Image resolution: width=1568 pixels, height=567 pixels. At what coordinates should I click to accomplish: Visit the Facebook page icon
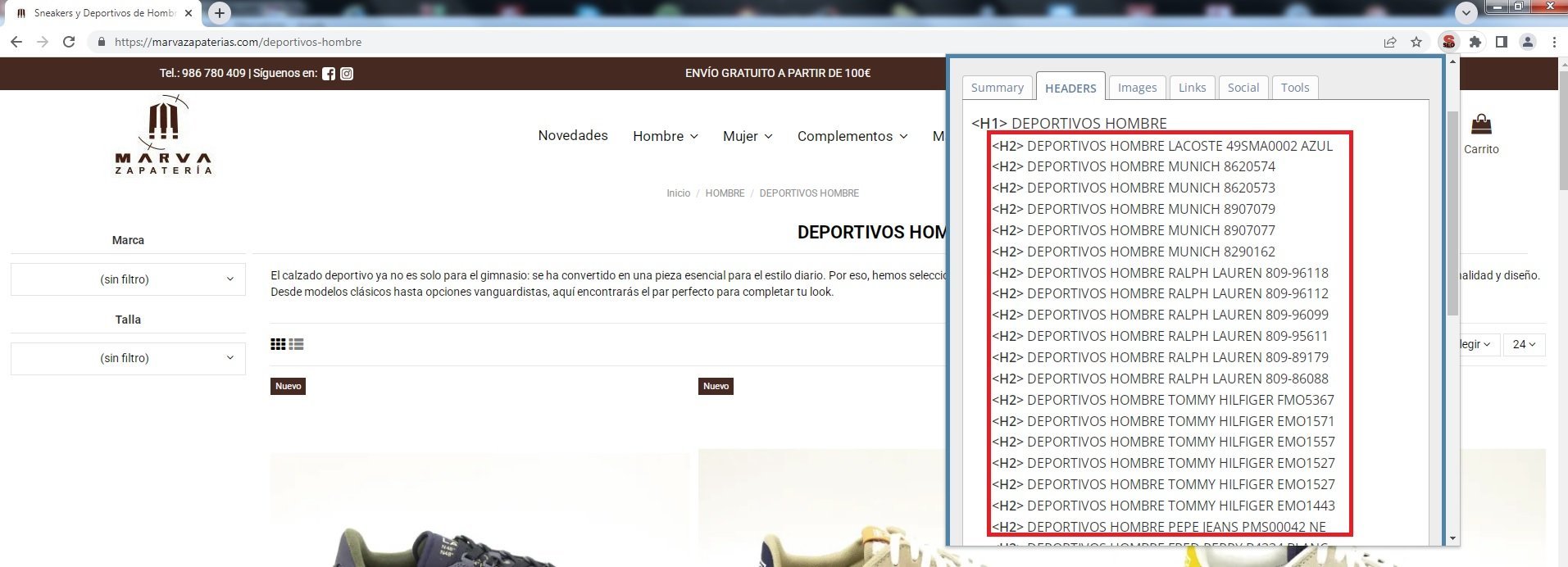(329, 74)
